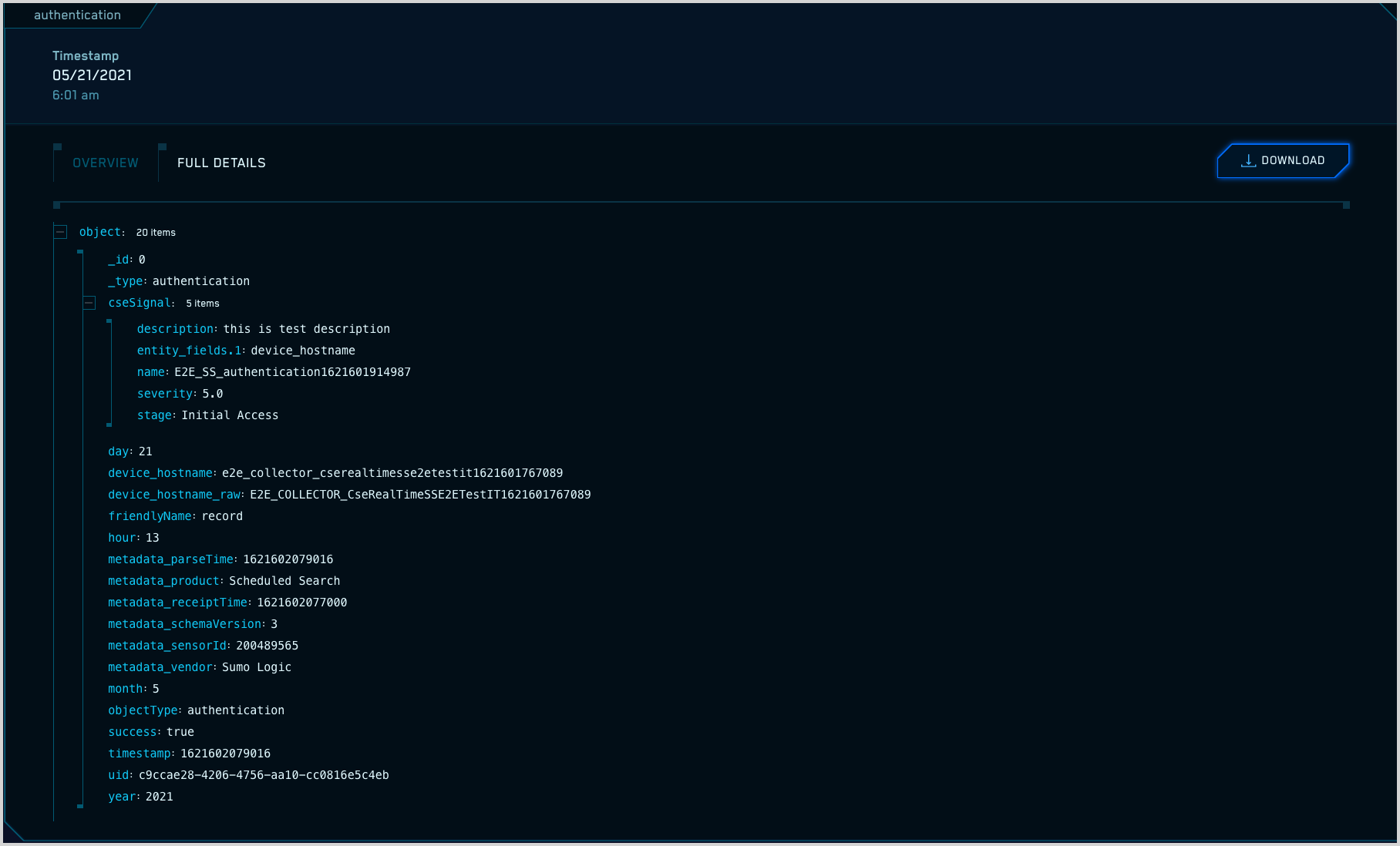Screen dimensions: 1400x846
Task: Click the device_hostname_raw value
Action: (x=420, y=495)
